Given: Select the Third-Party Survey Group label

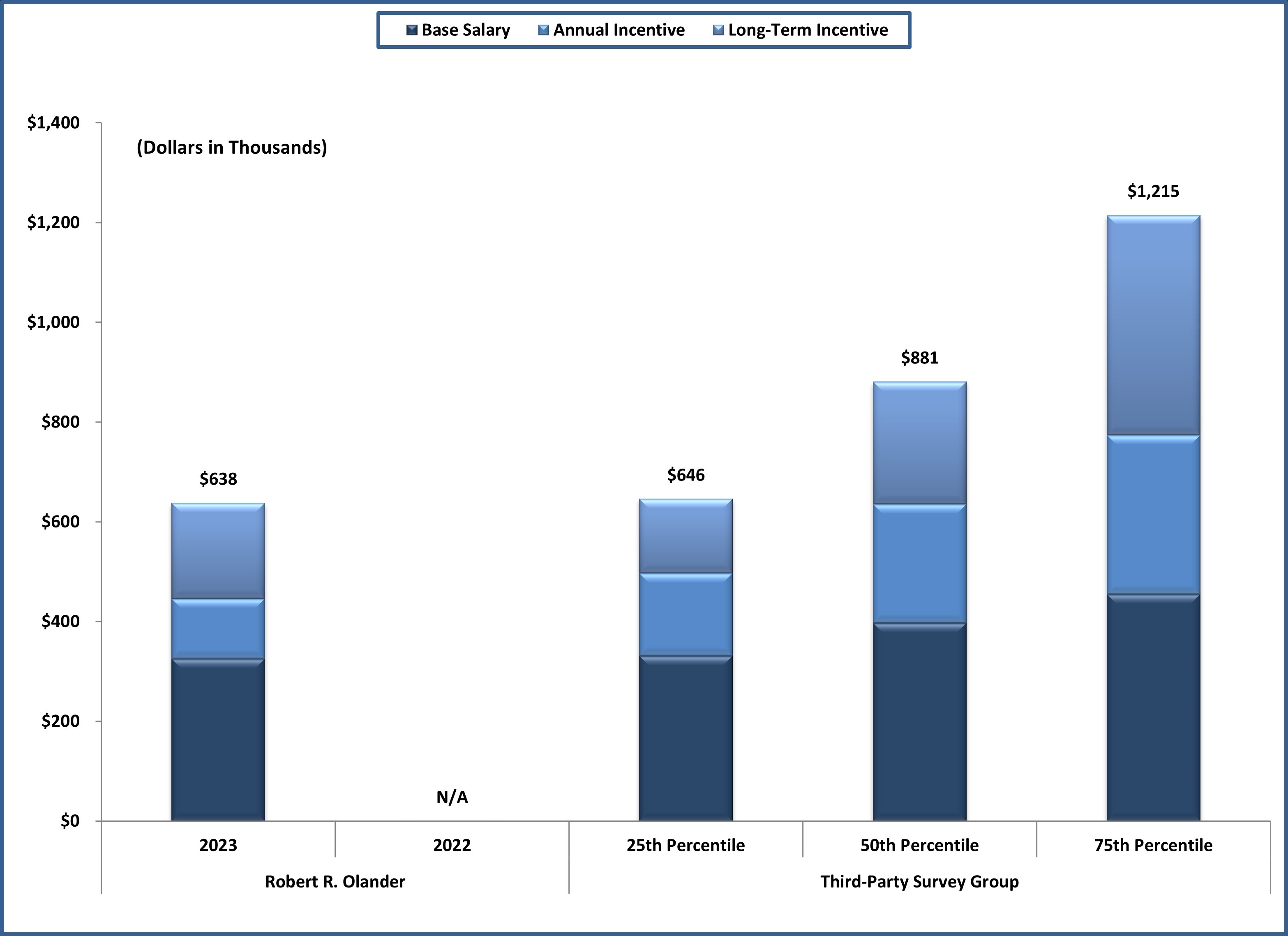Looking at the screenshot, I should coord(919,881).
